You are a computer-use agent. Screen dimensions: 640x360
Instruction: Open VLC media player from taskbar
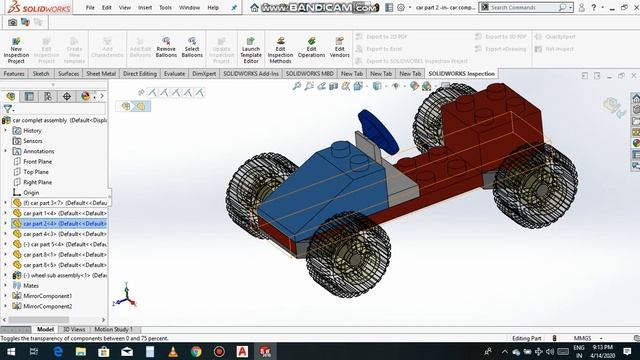[x=173, y=351]
